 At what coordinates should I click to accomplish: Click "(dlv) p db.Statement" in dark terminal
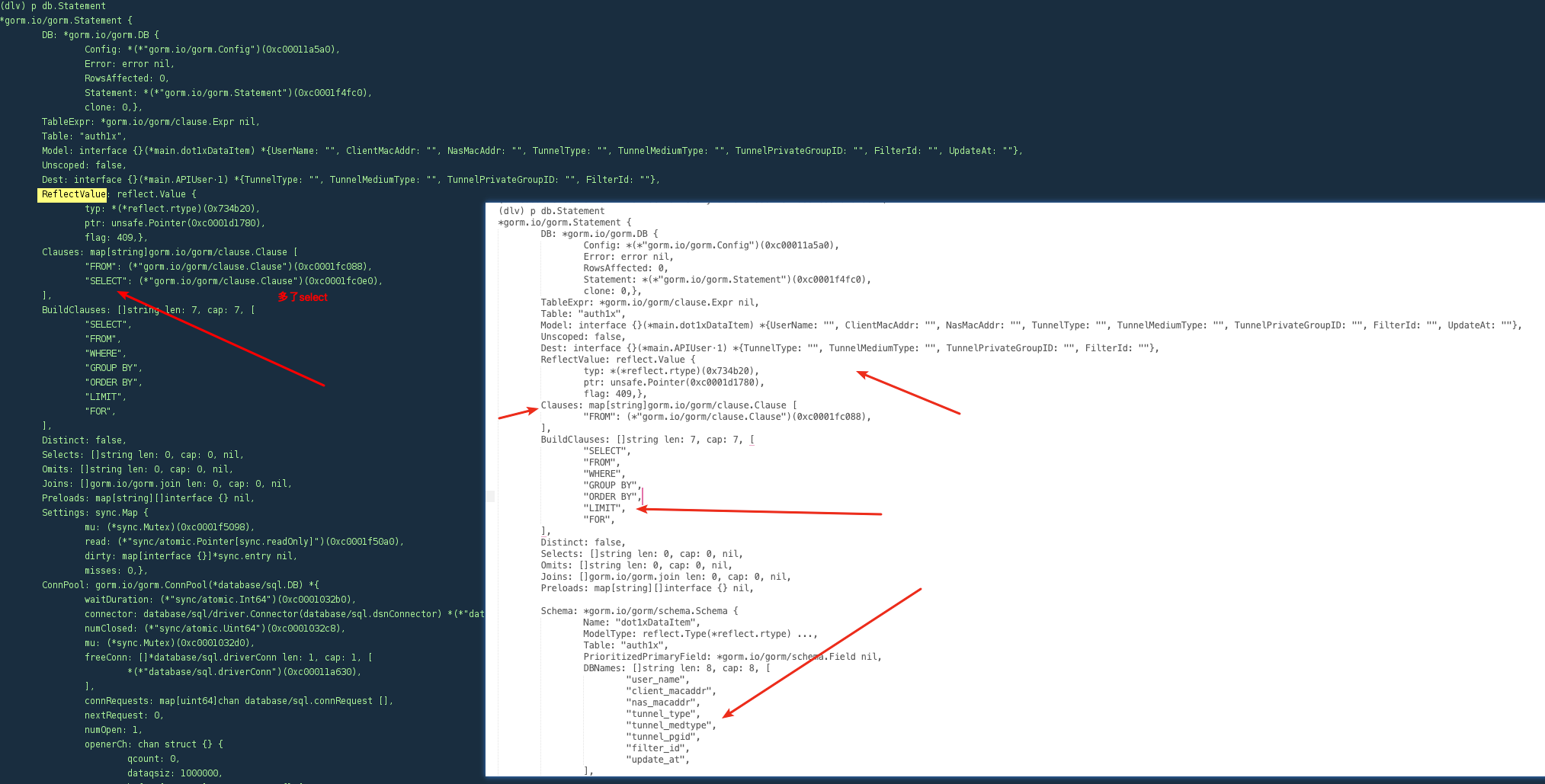pyautogui.click(x=53, y=6)
